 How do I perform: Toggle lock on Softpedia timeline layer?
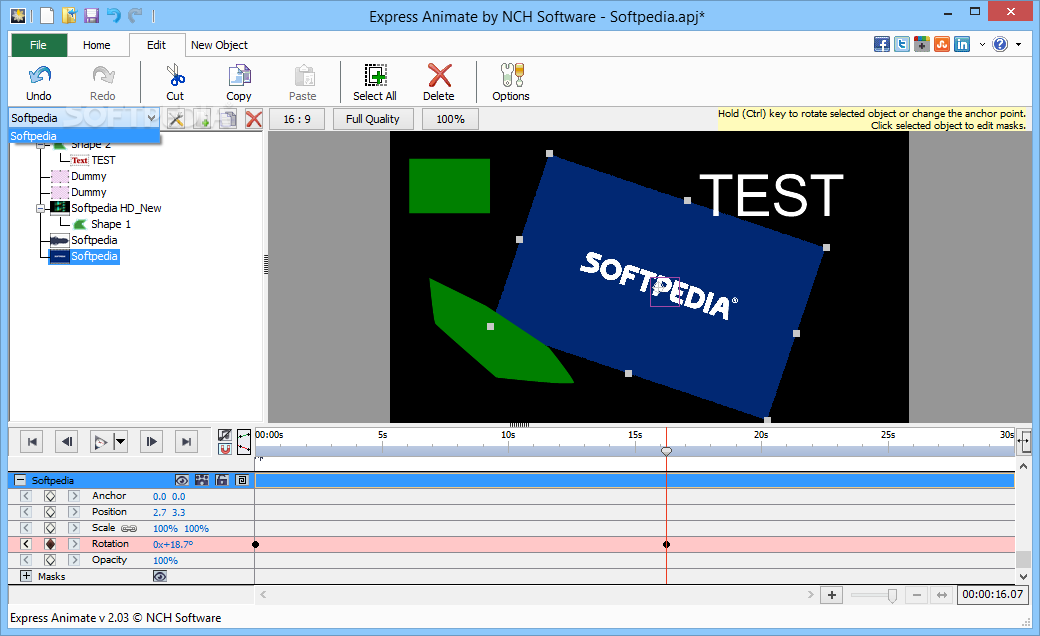tap(222, 480)
